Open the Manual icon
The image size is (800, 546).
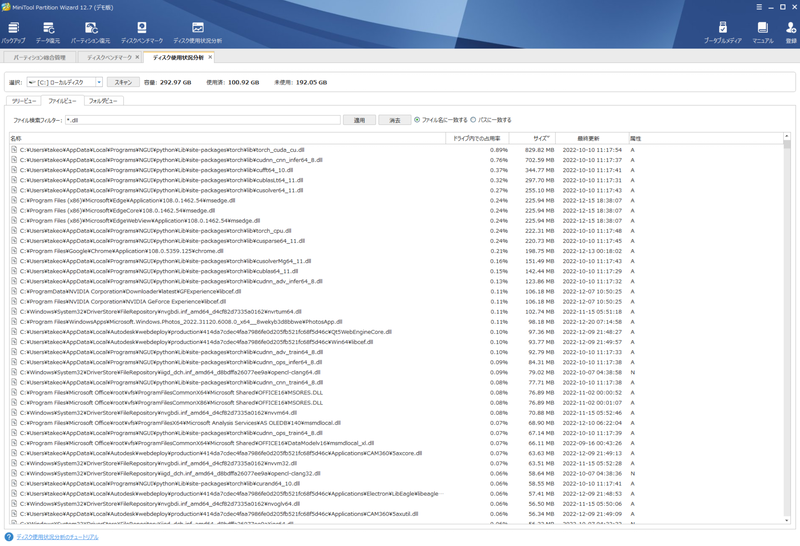click(x=763, y=32)
